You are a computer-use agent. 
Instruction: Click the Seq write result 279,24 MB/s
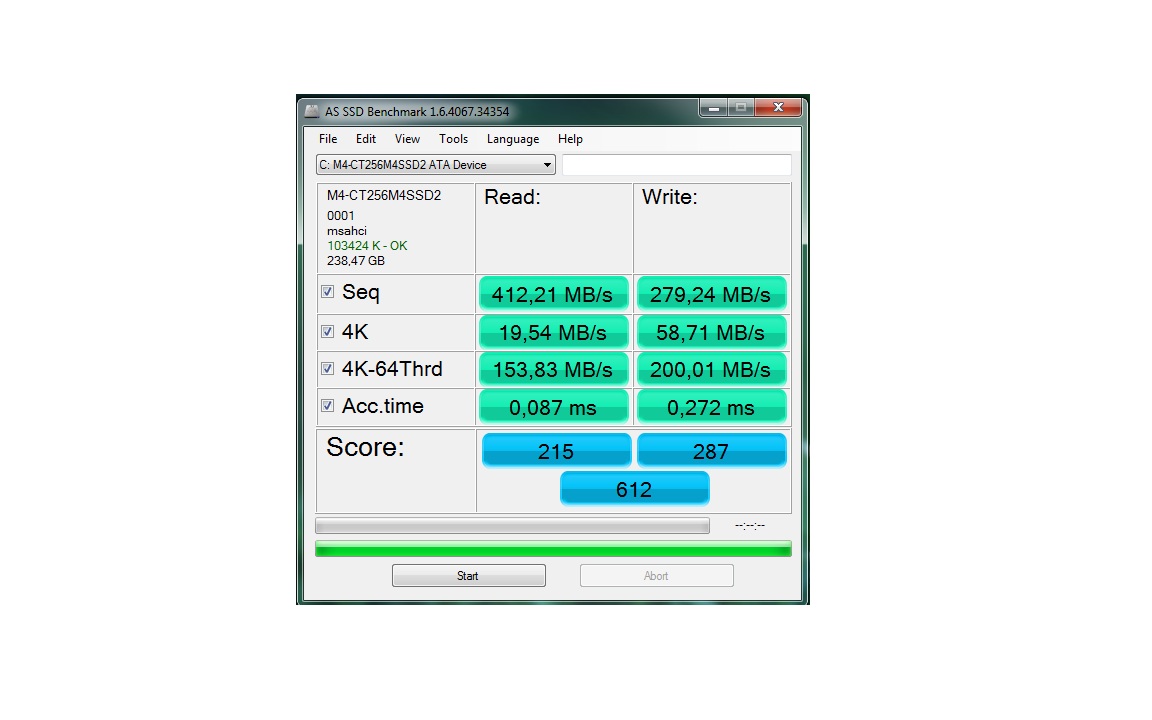tap(711, 294)
